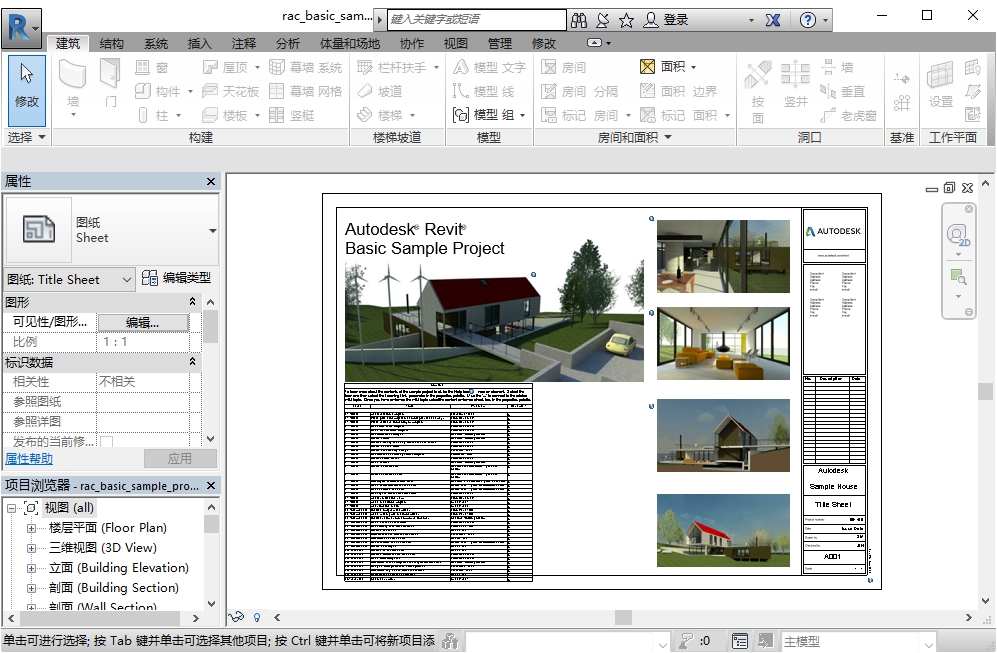Close the 属性 properties panel

tap(211, 181)
